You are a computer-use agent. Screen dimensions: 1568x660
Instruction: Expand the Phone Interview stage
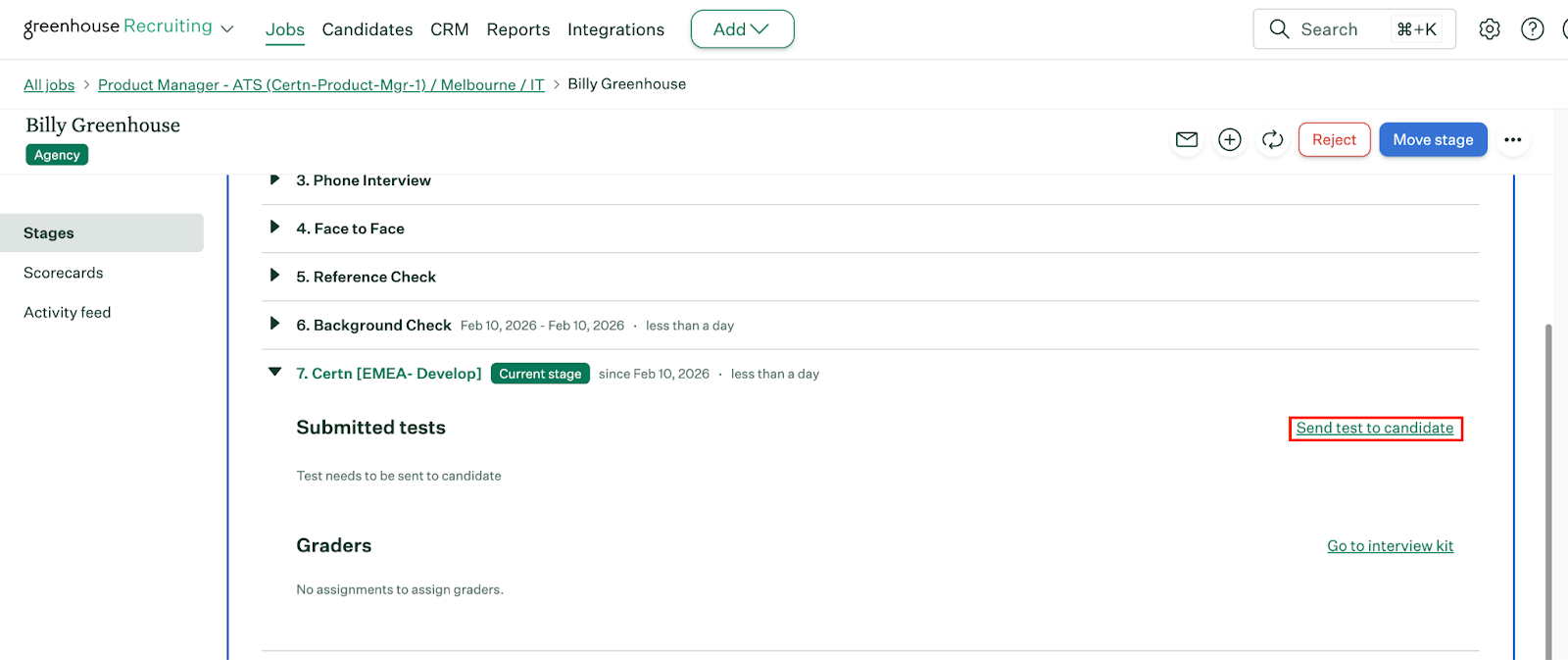click(x=274, y=179)
